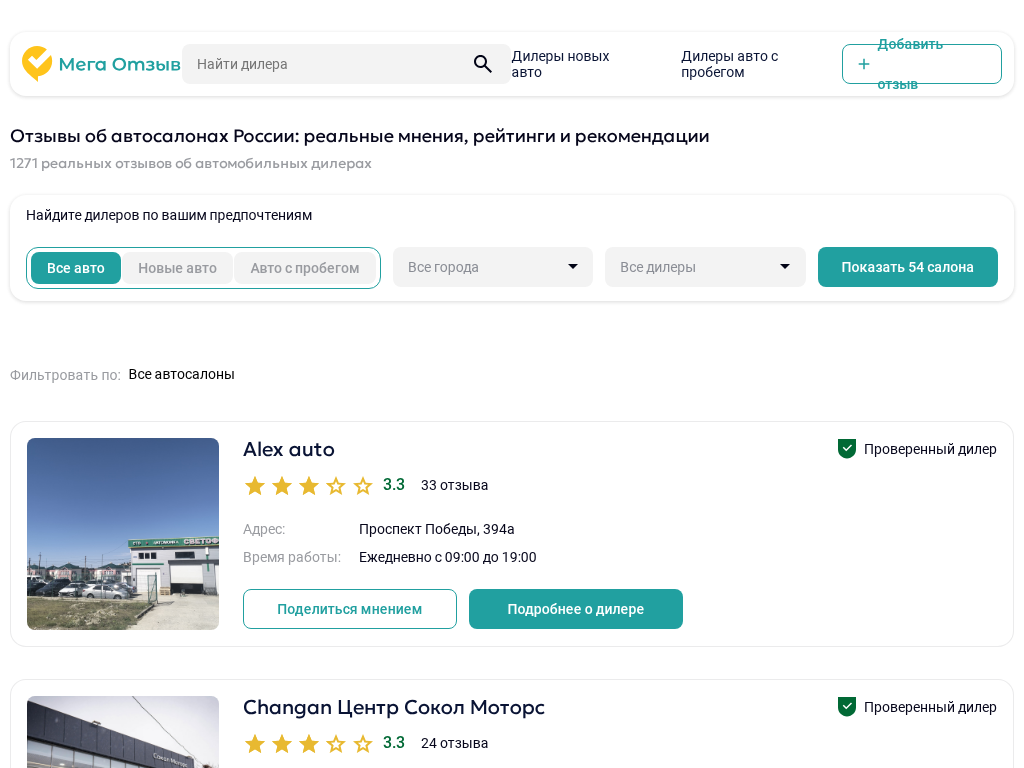This screenshot has width=1024, height=768.
Task: Click the Добавить отзыв button
Action: 921,64
